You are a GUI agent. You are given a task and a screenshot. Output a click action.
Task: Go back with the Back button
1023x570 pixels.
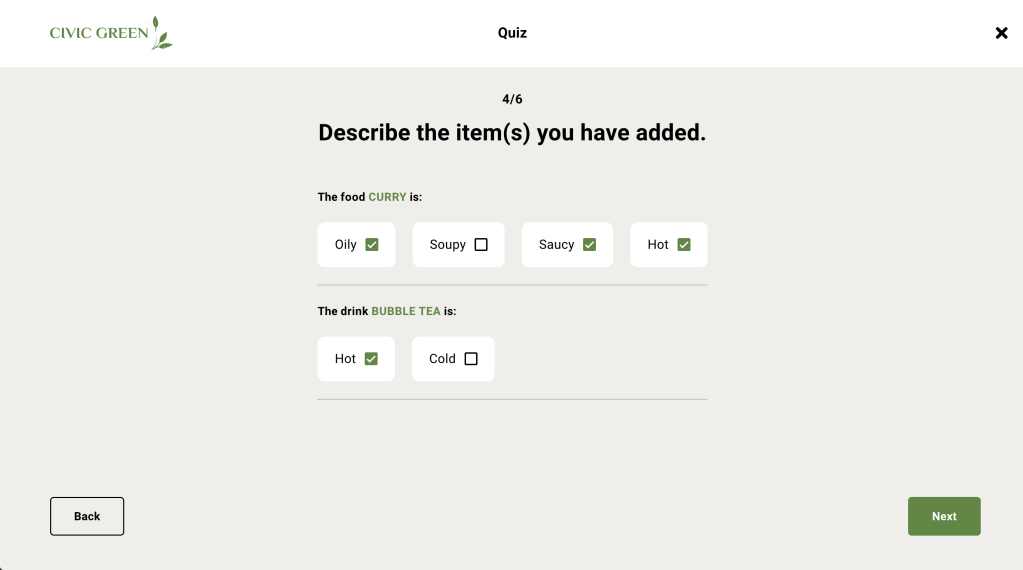click(87, 516)
